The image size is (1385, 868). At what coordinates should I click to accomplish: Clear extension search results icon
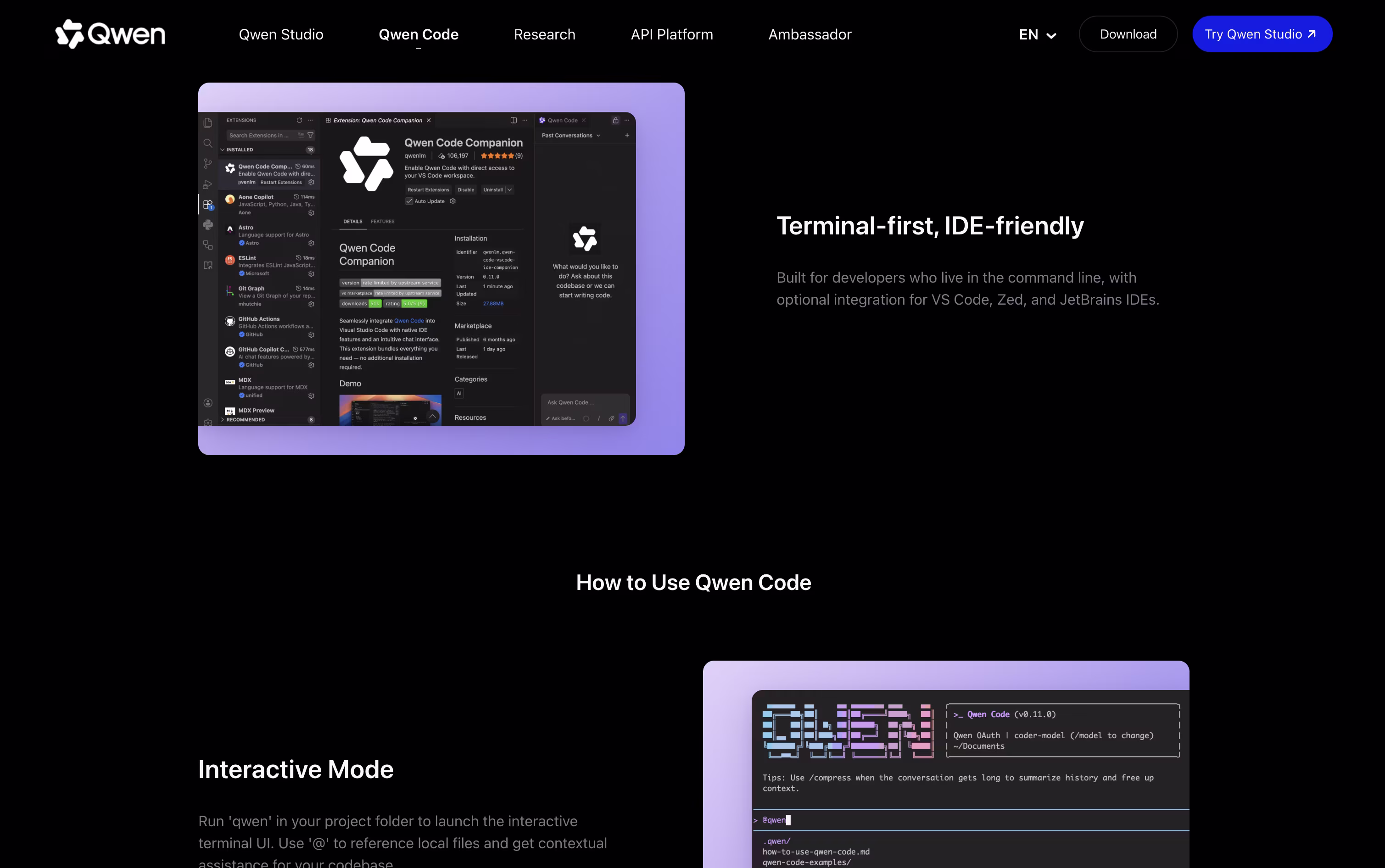tap(300, 135)
